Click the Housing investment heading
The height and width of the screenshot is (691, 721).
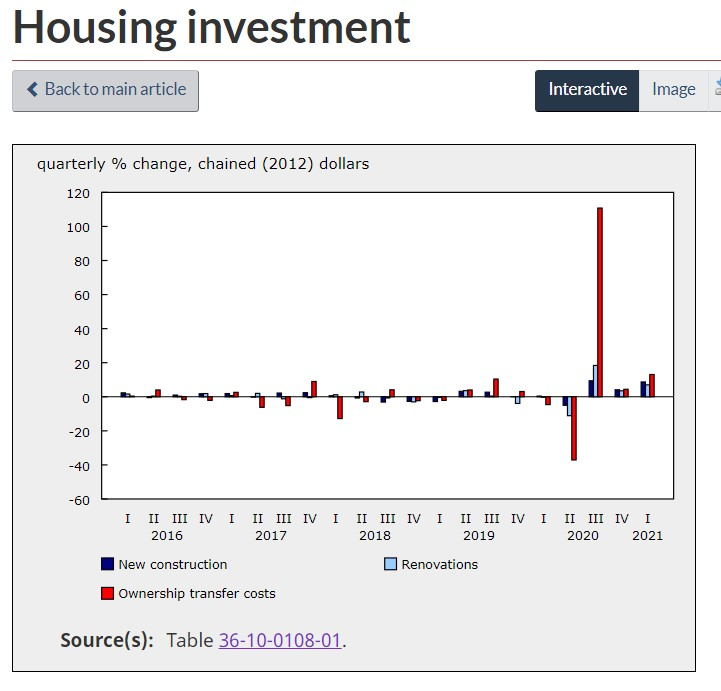[x=212, y=27]
